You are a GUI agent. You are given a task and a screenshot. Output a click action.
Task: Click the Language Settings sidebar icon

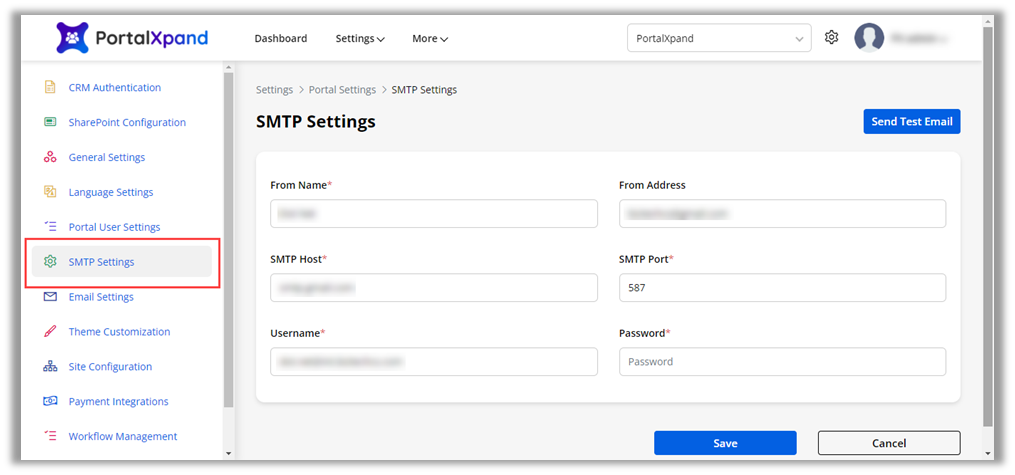[50, 192]
